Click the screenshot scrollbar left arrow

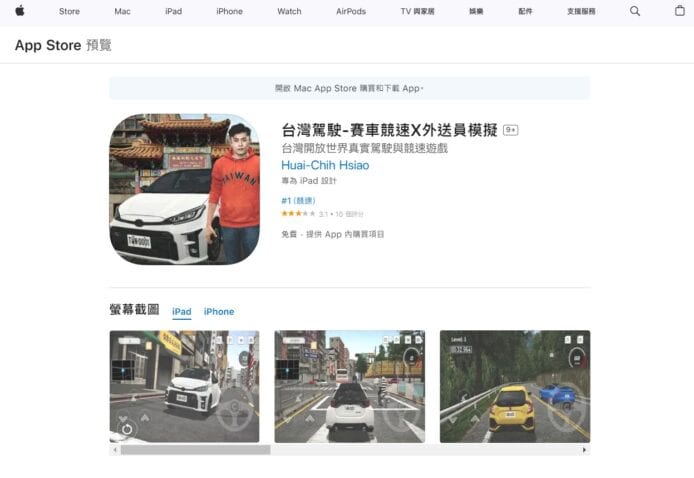(115, 450)
